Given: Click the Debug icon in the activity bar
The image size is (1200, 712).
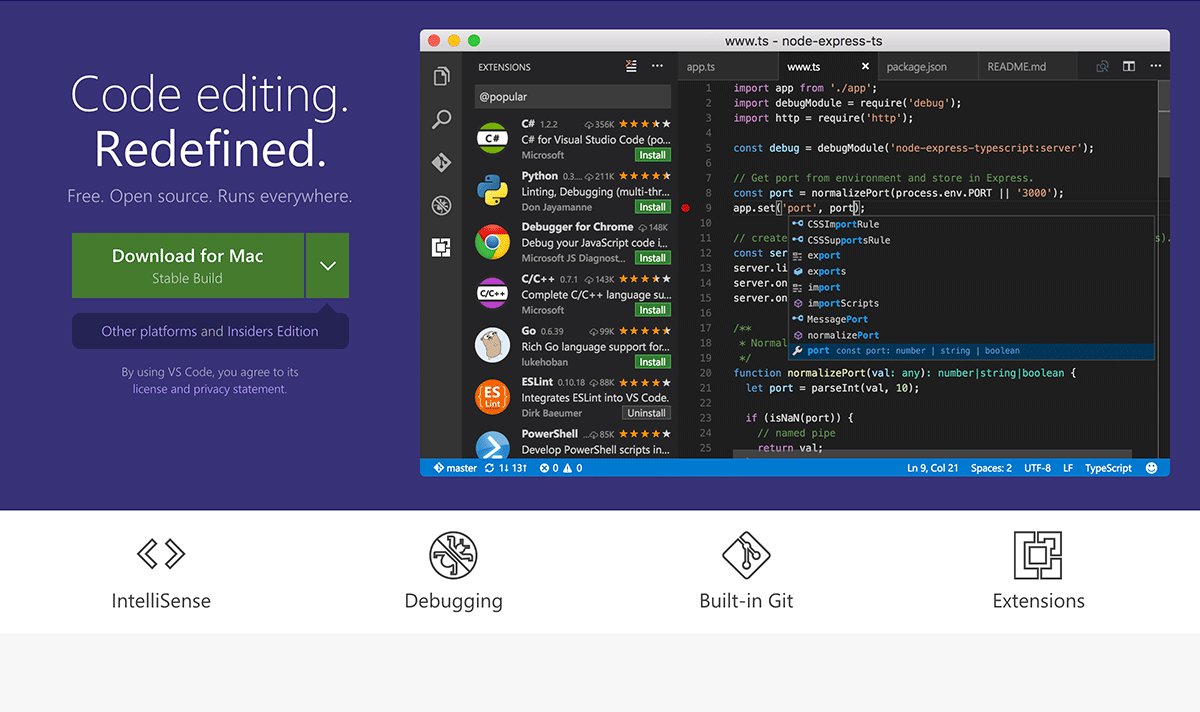Looking at the screenshot, I should click(x=441, y=204).
